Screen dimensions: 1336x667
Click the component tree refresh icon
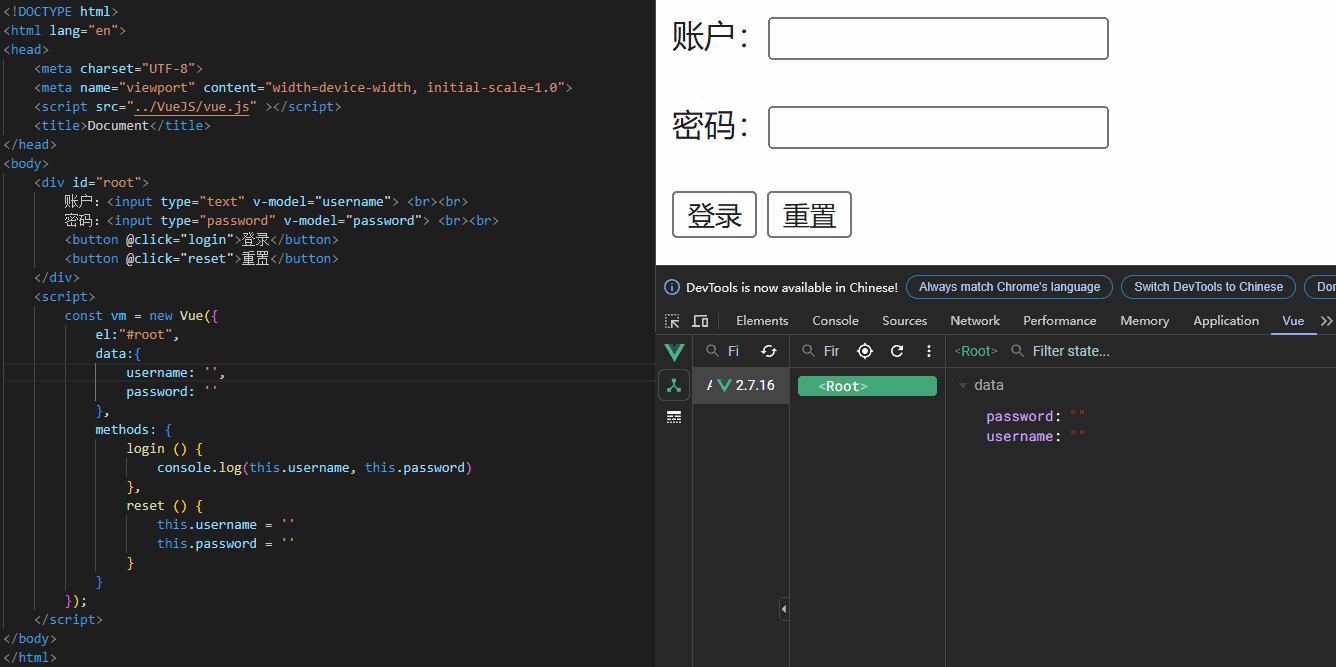tap(897, 351)
